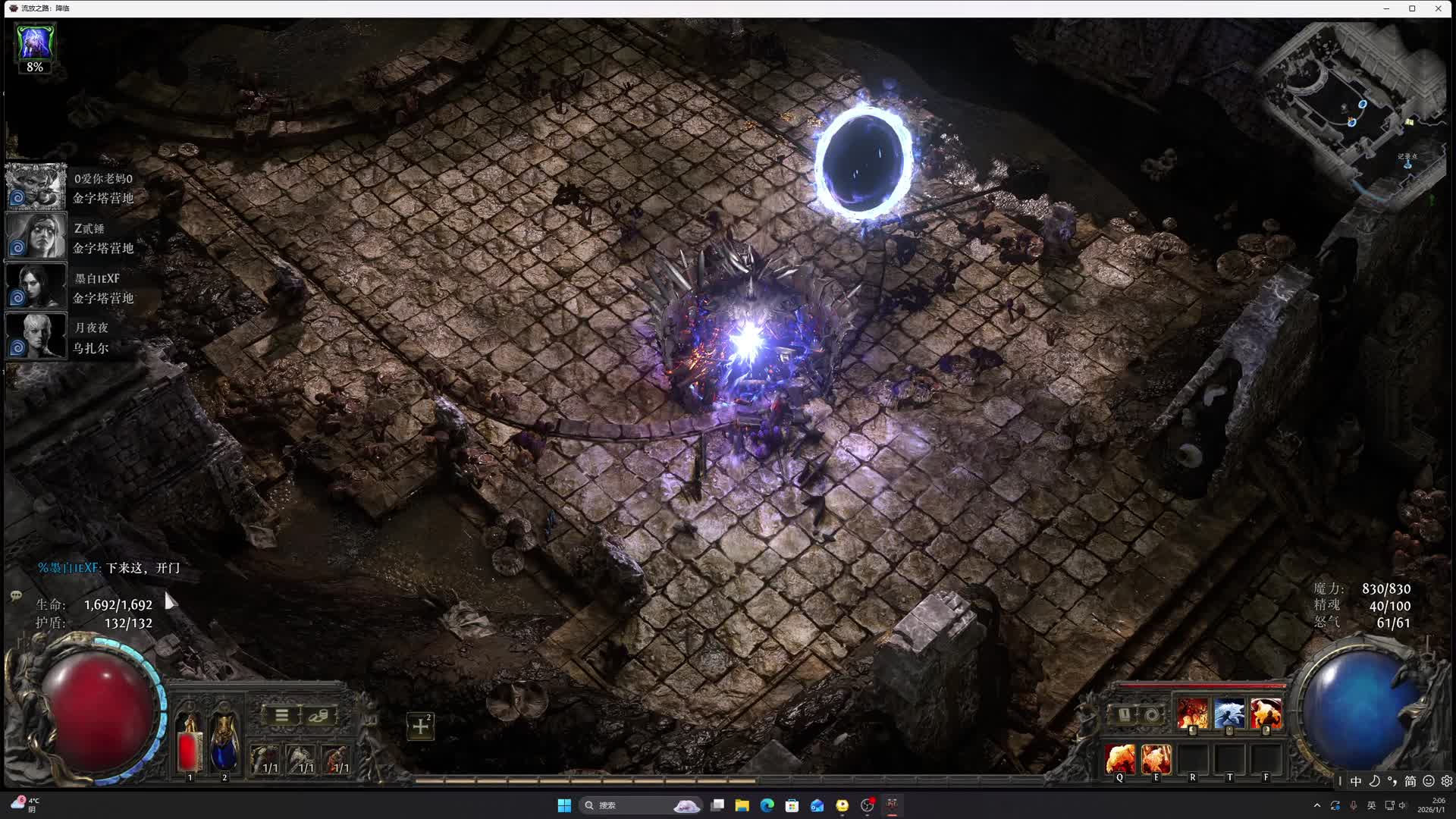Activate the skill bound to Q
This screenshot has width=1456, height=819.
tap(1120, 758)
